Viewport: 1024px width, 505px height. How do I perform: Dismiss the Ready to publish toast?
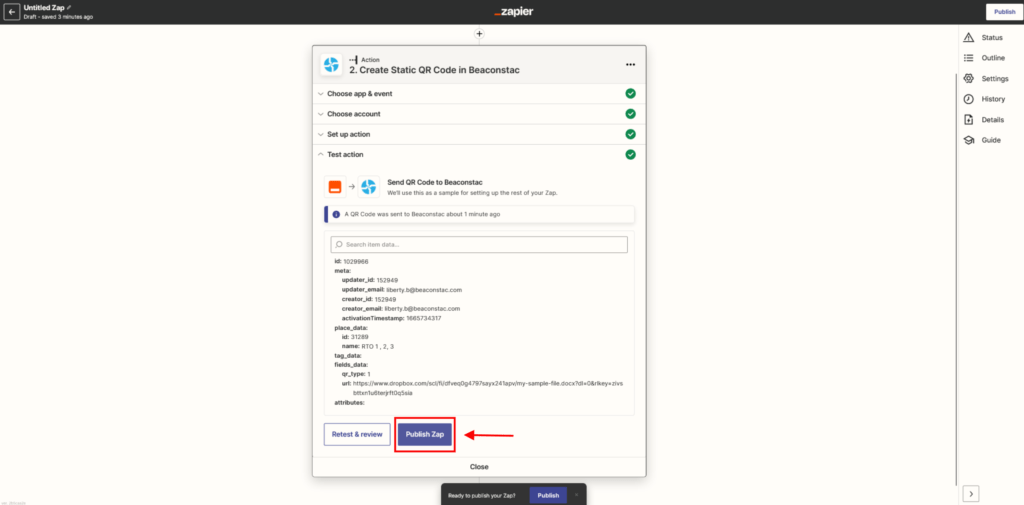point(576,495)
